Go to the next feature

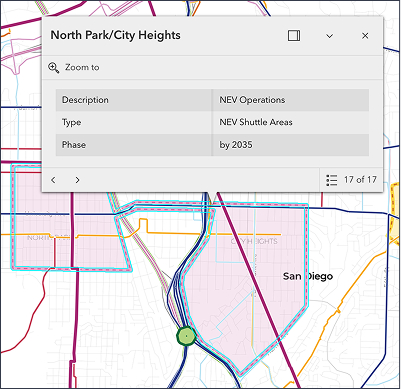coord(77,180)
